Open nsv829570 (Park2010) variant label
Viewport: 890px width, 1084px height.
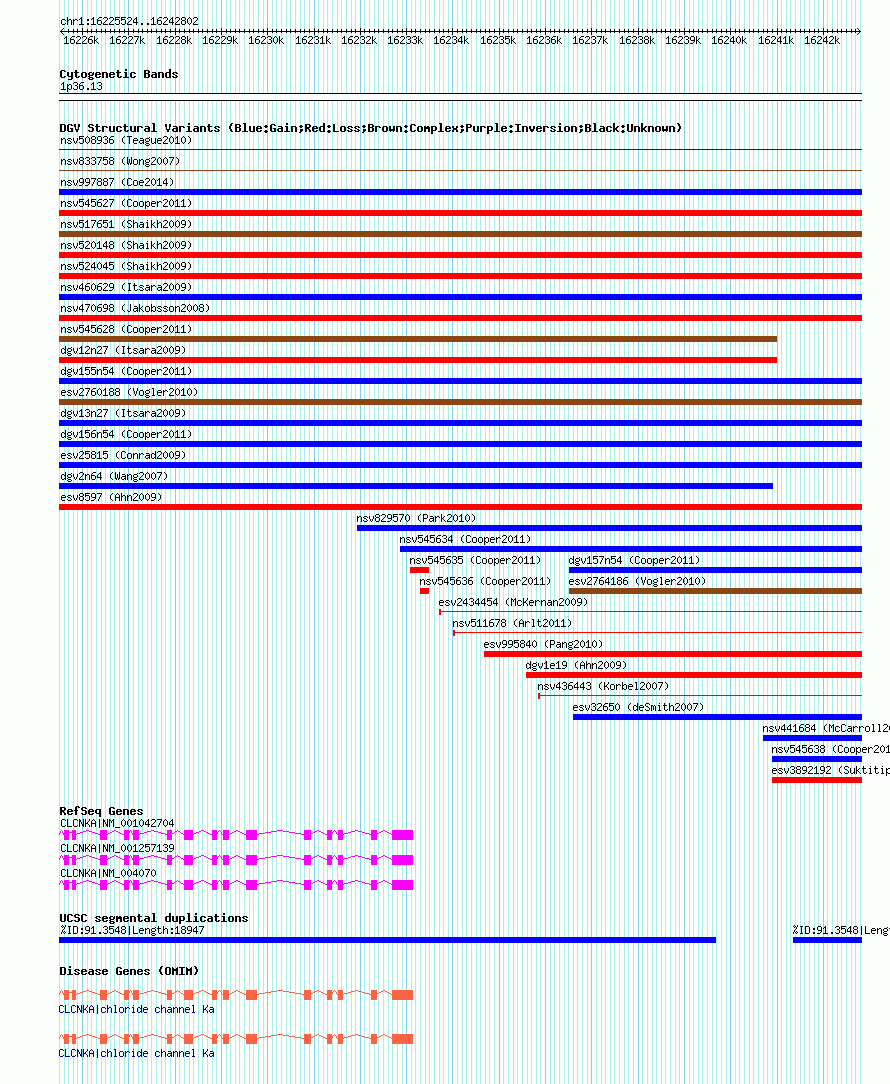pyautogui.click(x=416, y=518)
